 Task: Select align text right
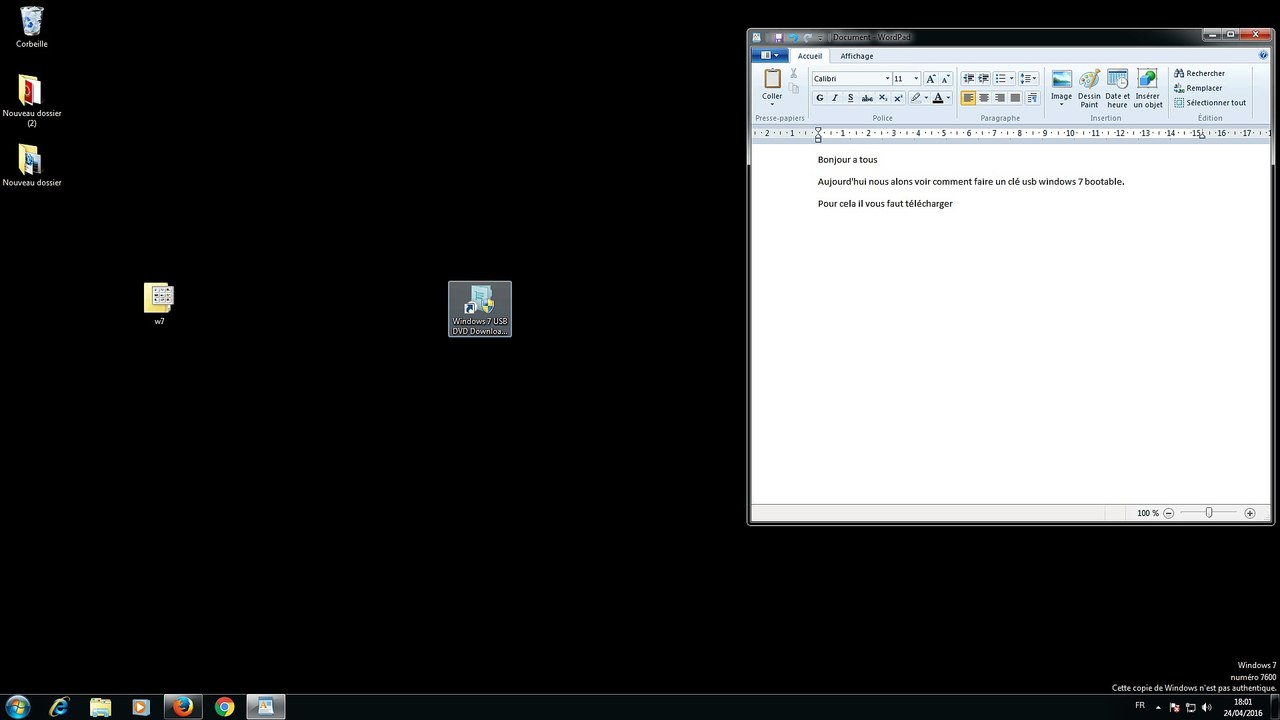pos(999,98)
